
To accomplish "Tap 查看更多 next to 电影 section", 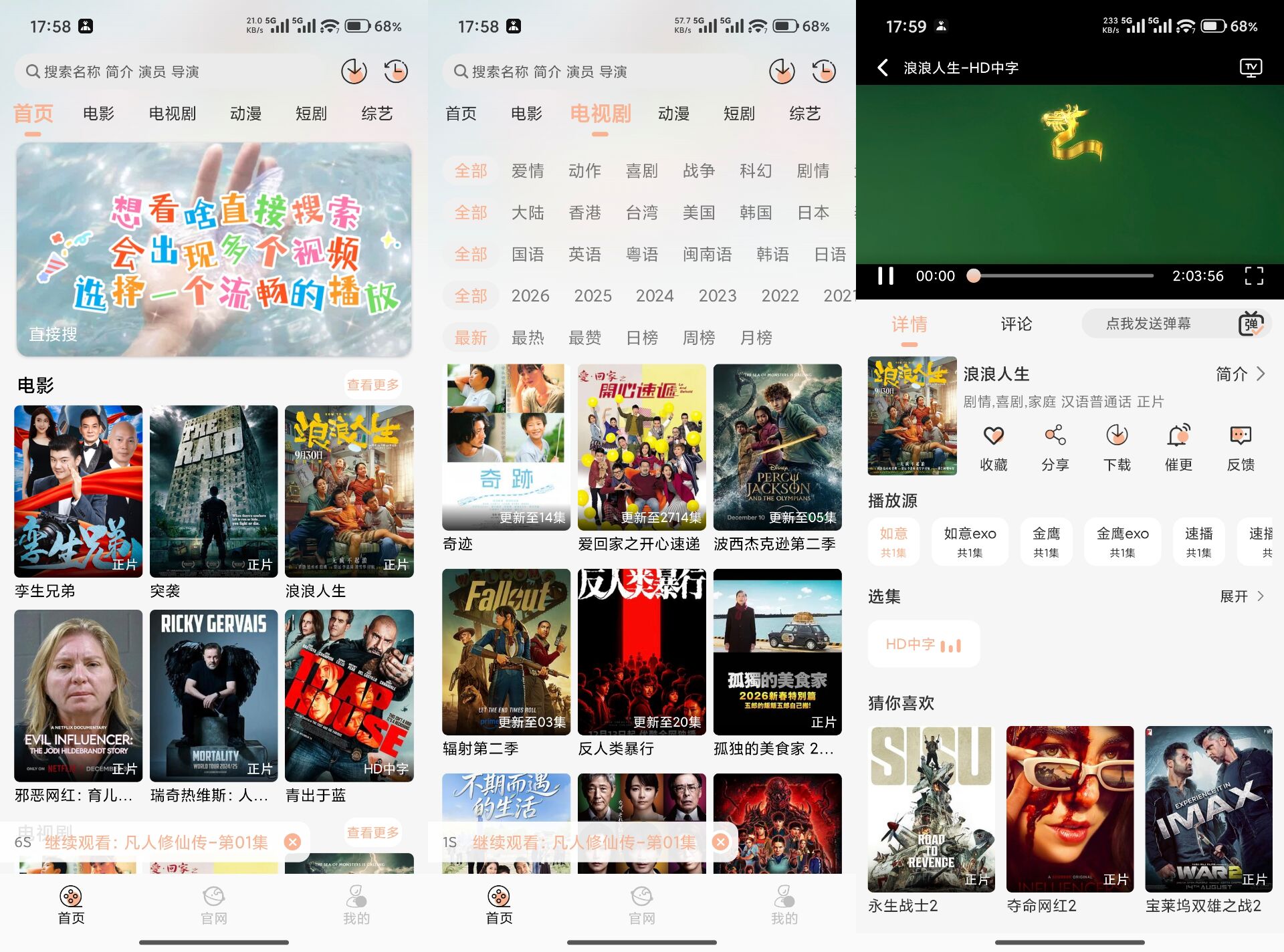I will pyautogui.click(x=372, y=385).
